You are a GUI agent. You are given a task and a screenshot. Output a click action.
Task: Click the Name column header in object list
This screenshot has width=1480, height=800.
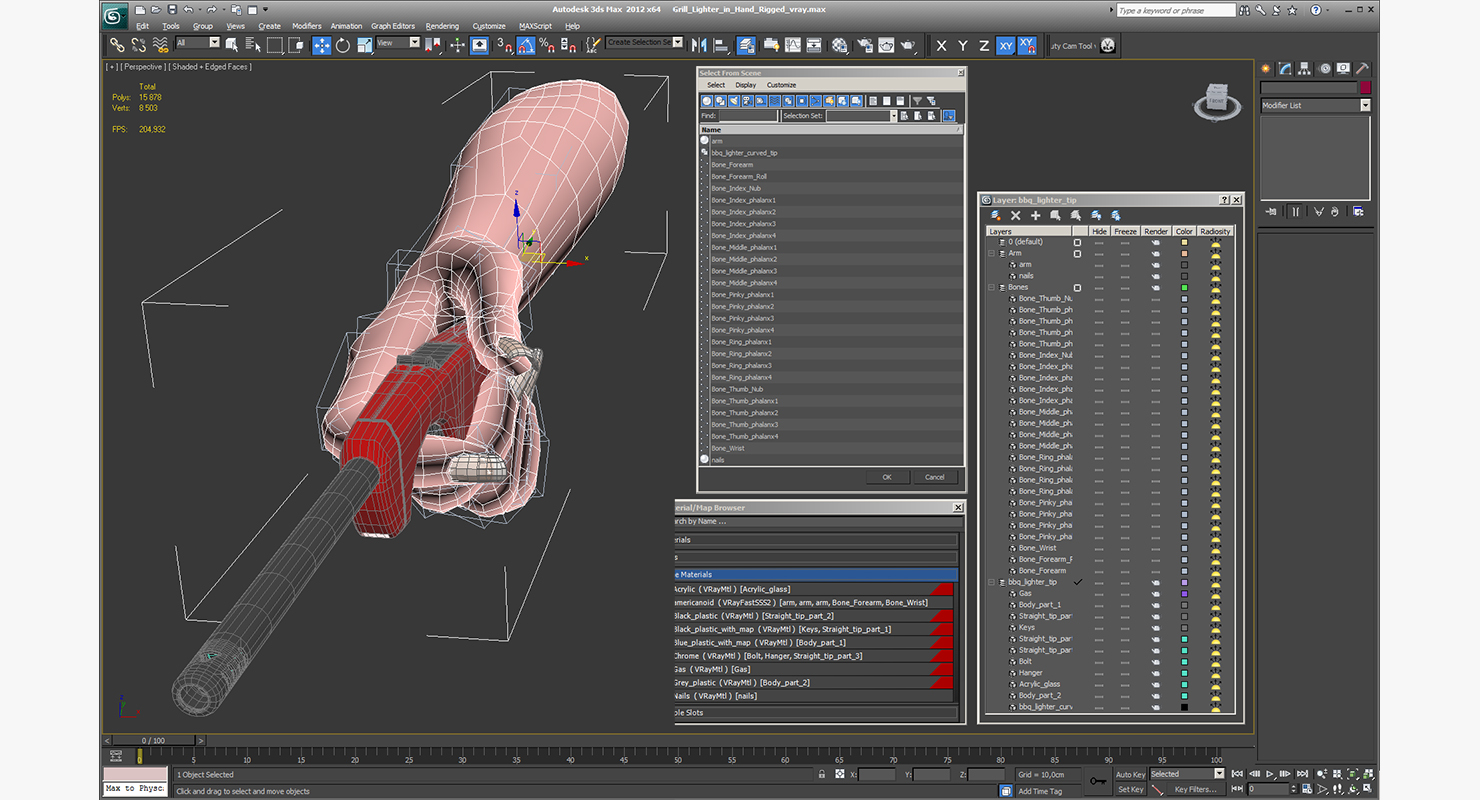[831, 130]
